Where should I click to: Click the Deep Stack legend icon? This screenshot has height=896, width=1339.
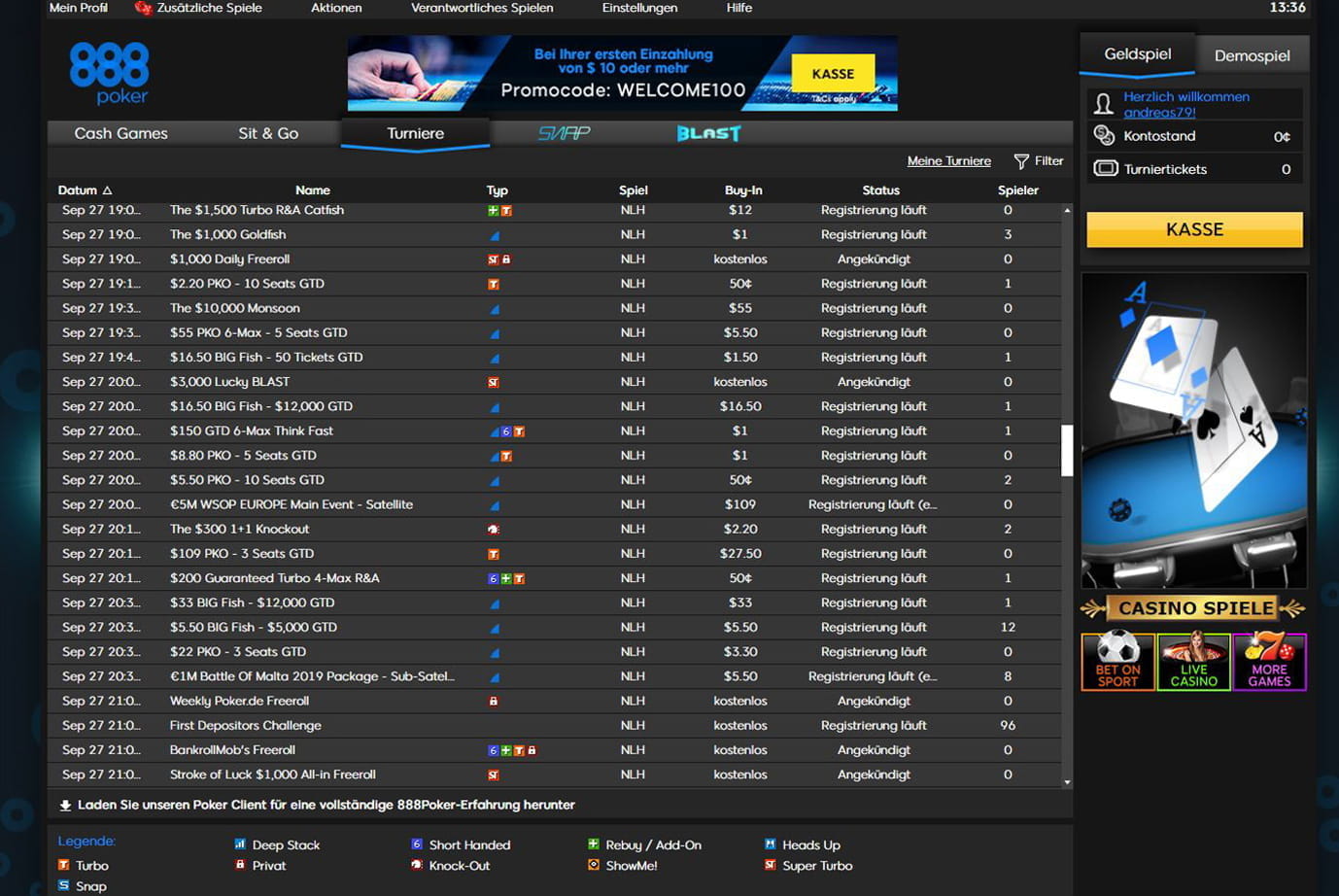(240, 844)
